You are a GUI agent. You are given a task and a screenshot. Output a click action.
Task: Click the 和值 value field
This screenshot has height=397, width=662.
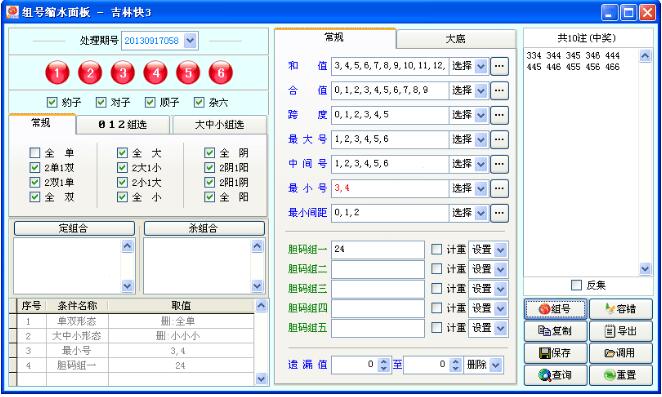point(390,66)
